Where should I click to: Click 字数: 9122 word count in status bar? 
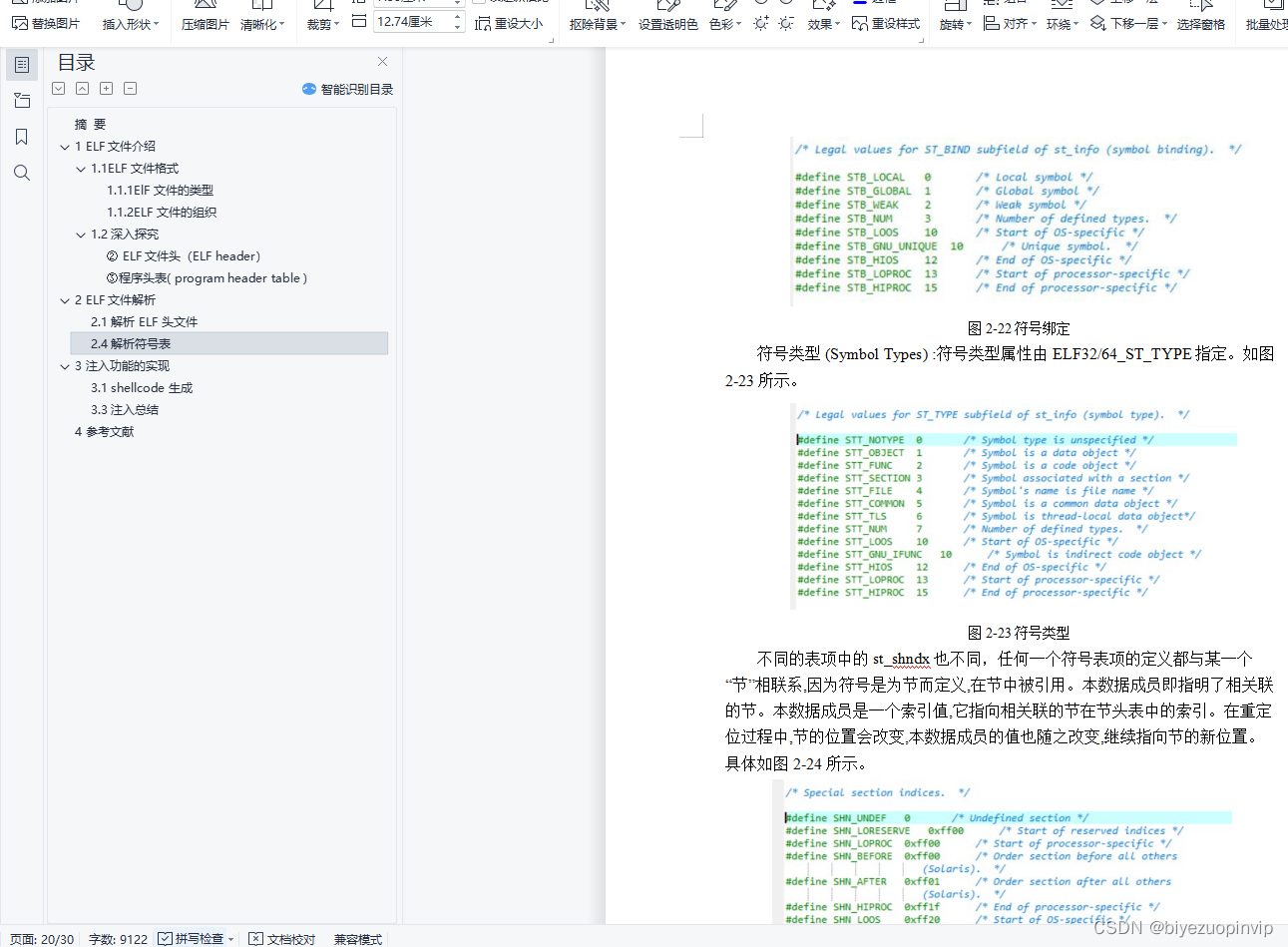[x=118, y=939]
